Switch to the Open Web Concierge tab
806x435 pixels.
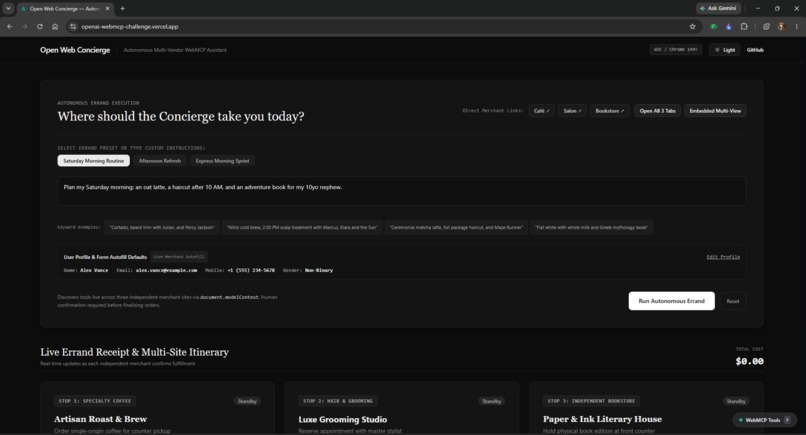point(64,8)
